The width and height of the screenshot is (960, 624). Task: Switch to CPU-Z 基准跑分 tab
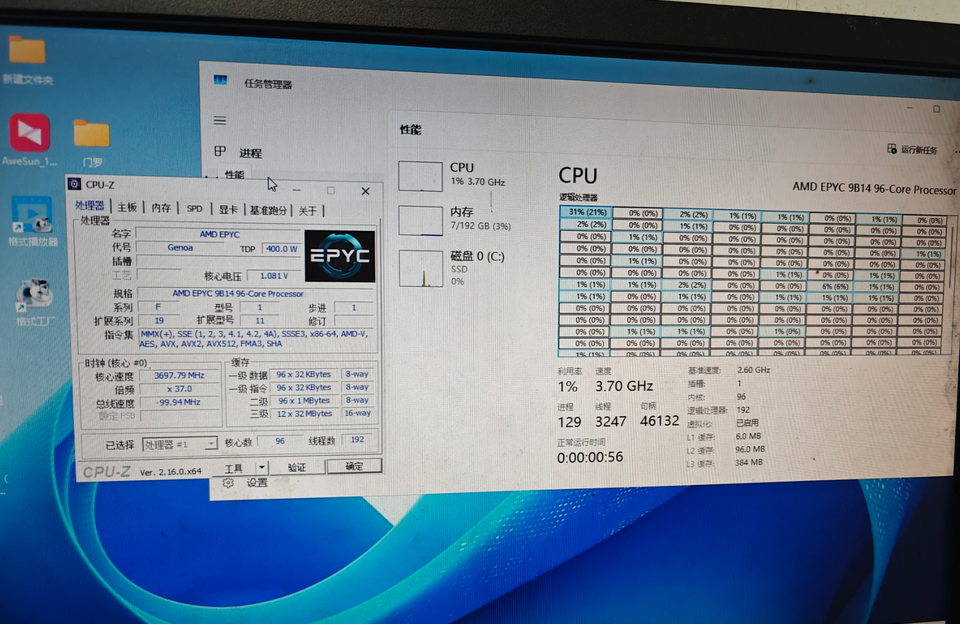[268, 210]
